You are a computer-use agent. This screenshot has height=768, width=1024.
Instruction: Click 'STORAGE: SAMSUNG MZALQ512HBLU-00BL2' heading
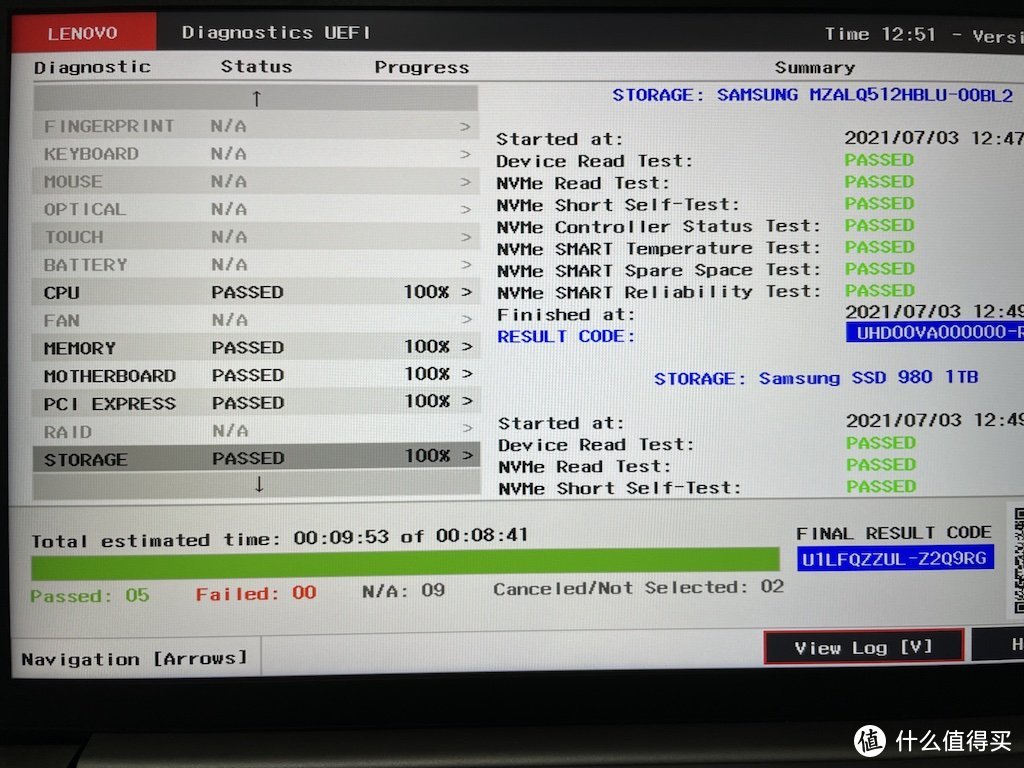coord(812,95)
